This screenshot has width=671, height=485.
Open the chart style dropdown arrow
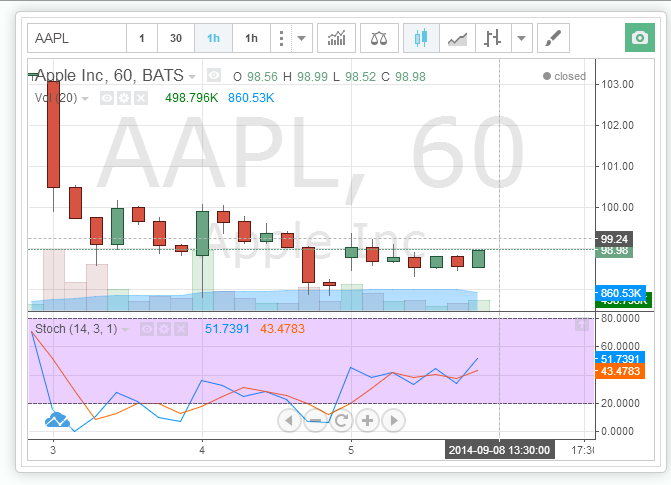[x=522, y=38]
